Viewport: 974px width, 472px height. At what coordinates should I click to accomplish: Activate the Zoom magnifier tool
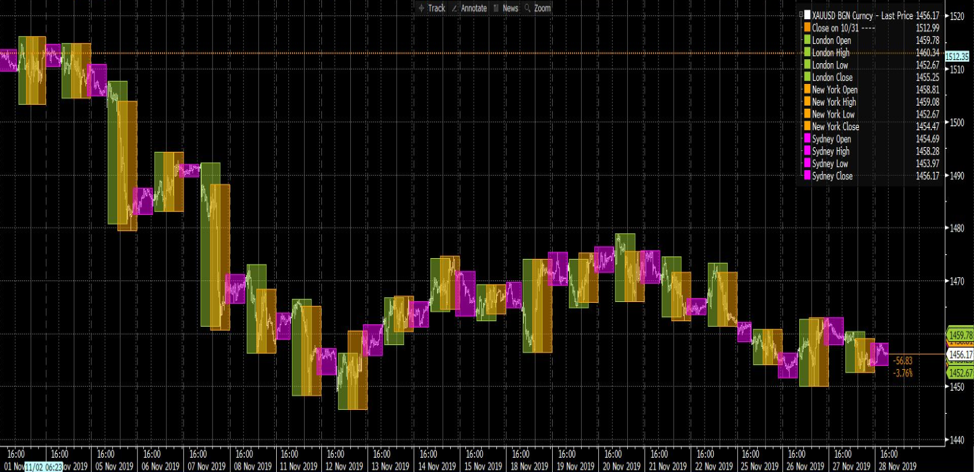click(537, 8)
